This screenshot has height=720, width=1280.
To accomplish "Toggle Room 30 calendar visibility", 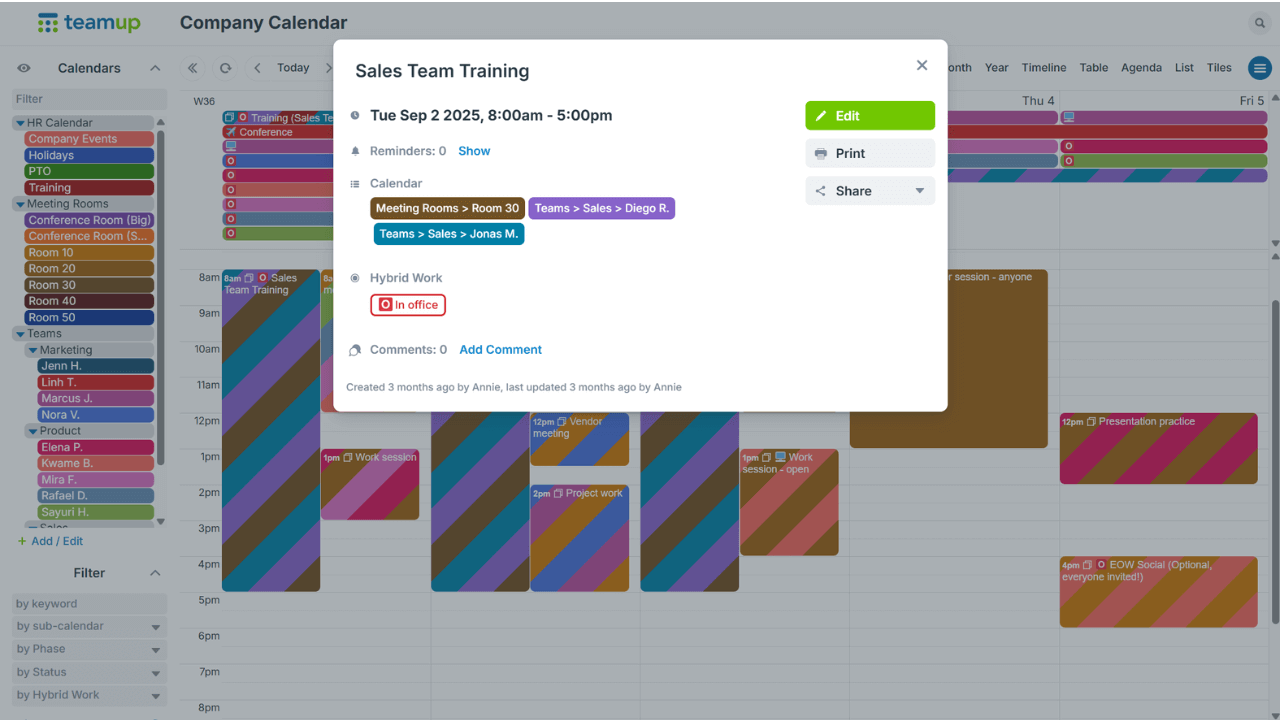I will (x=88, y=285).
